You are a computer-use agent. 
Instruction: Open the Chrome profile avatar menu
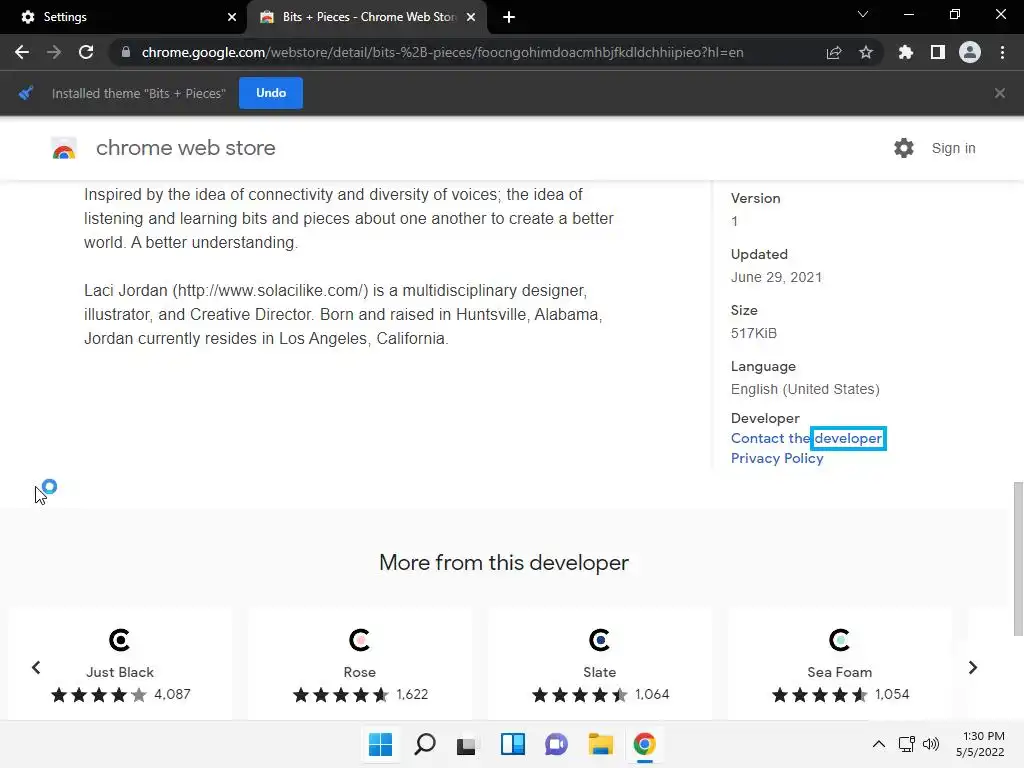tap(970, 52)
